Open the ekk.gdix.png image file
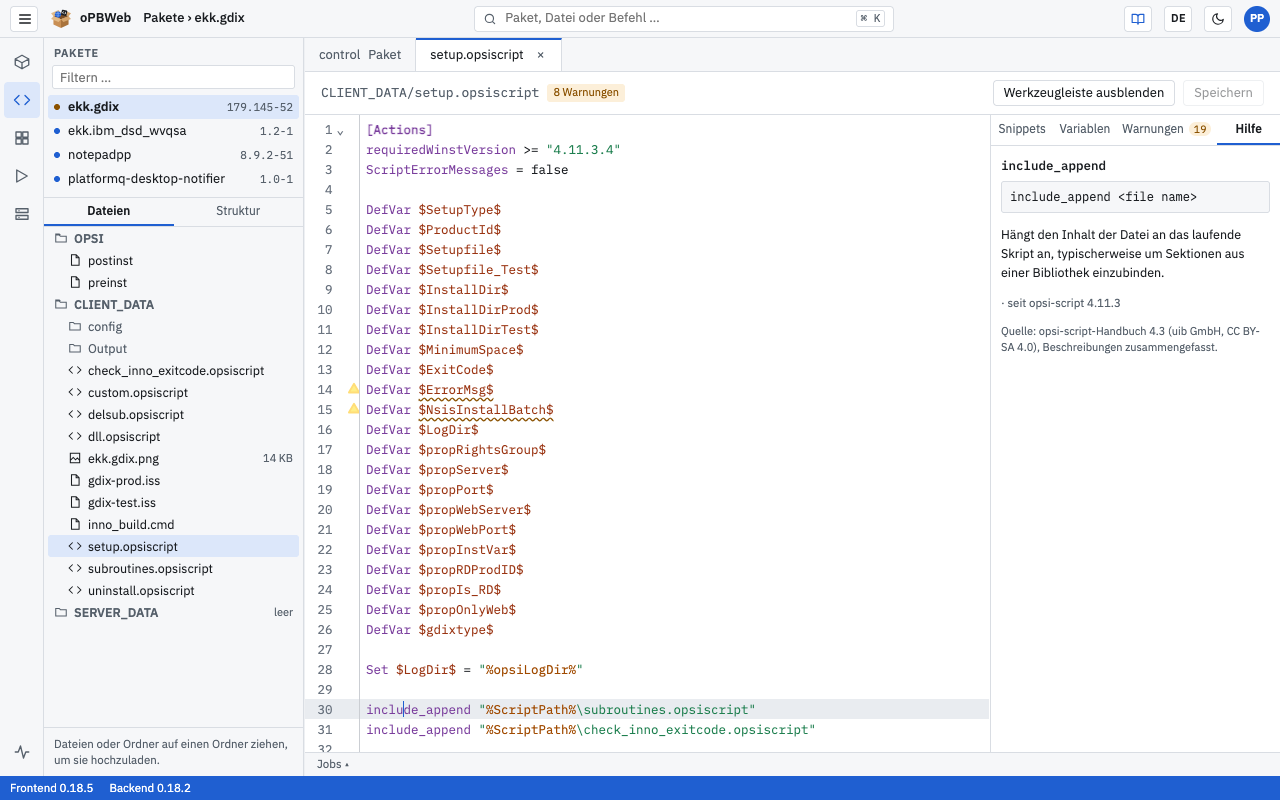Viewport: 1280px width, 800px height. point(175,459)
